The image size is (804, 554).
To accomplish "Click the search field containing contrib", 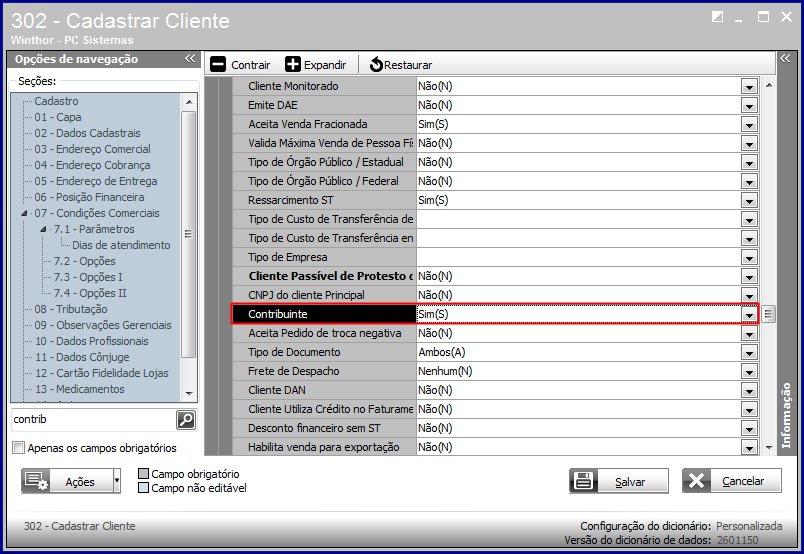I will point(93,420).
